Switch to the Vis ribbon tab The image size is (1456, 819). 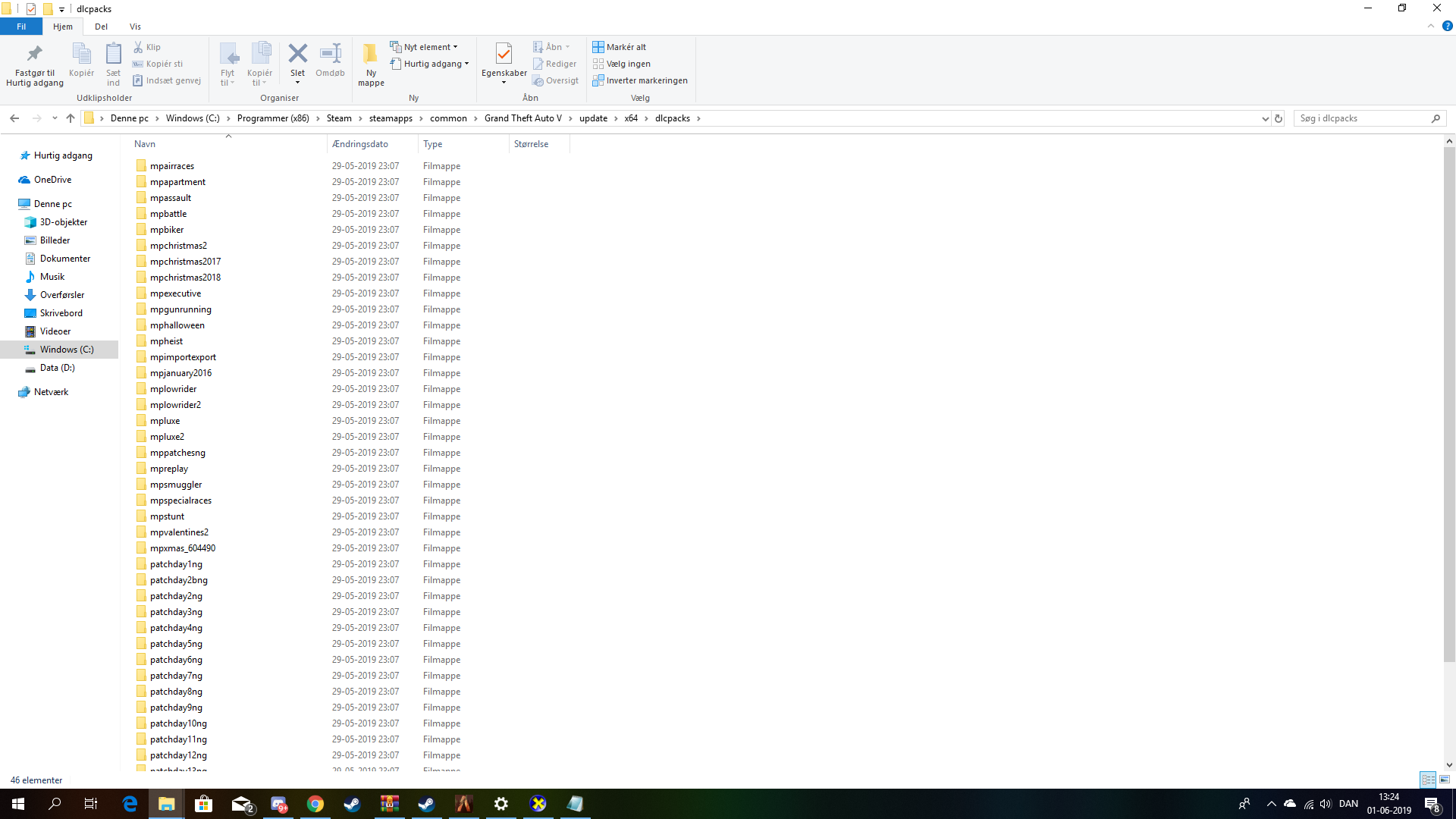coord(135,27)
